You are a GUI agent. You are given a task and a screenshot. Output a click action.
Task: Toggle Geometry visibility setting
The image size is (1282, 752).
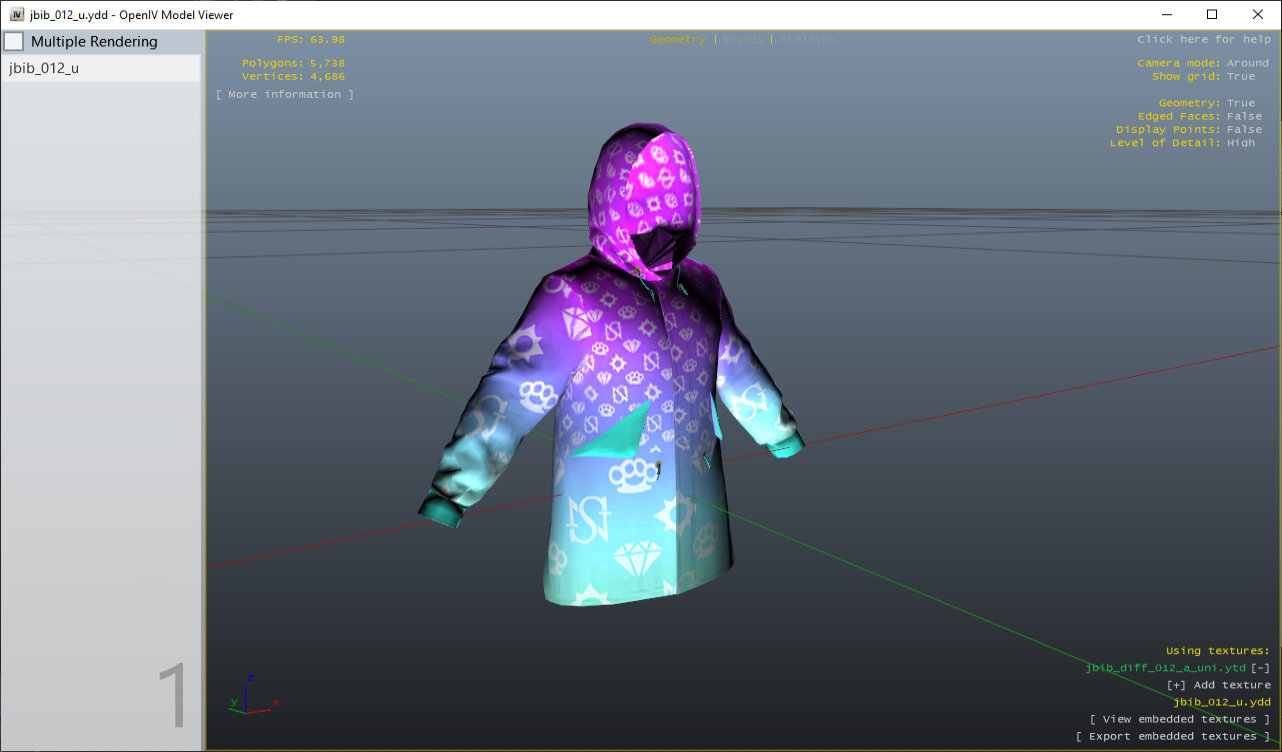(1240, 102)
